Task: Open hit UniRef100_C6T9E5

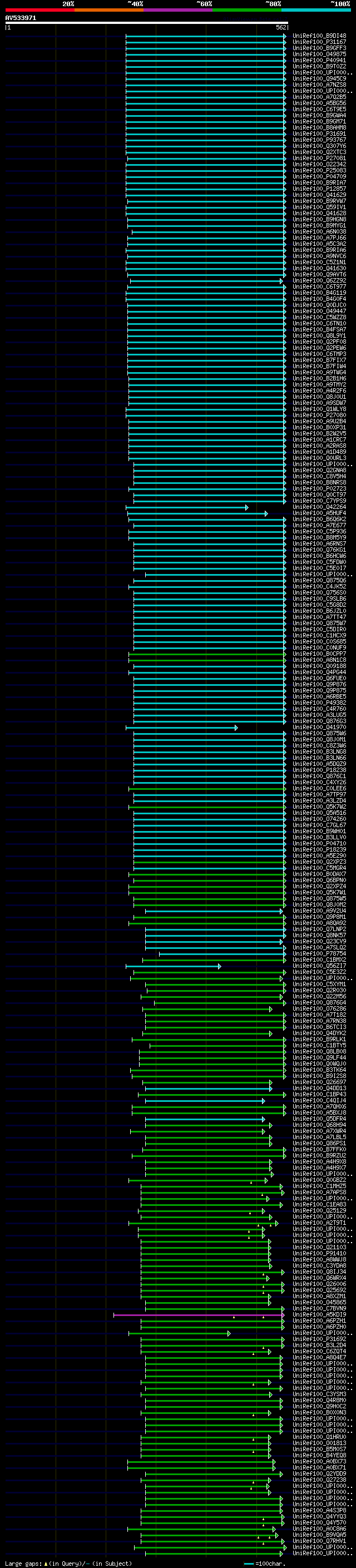Action: tap(319, 110)
